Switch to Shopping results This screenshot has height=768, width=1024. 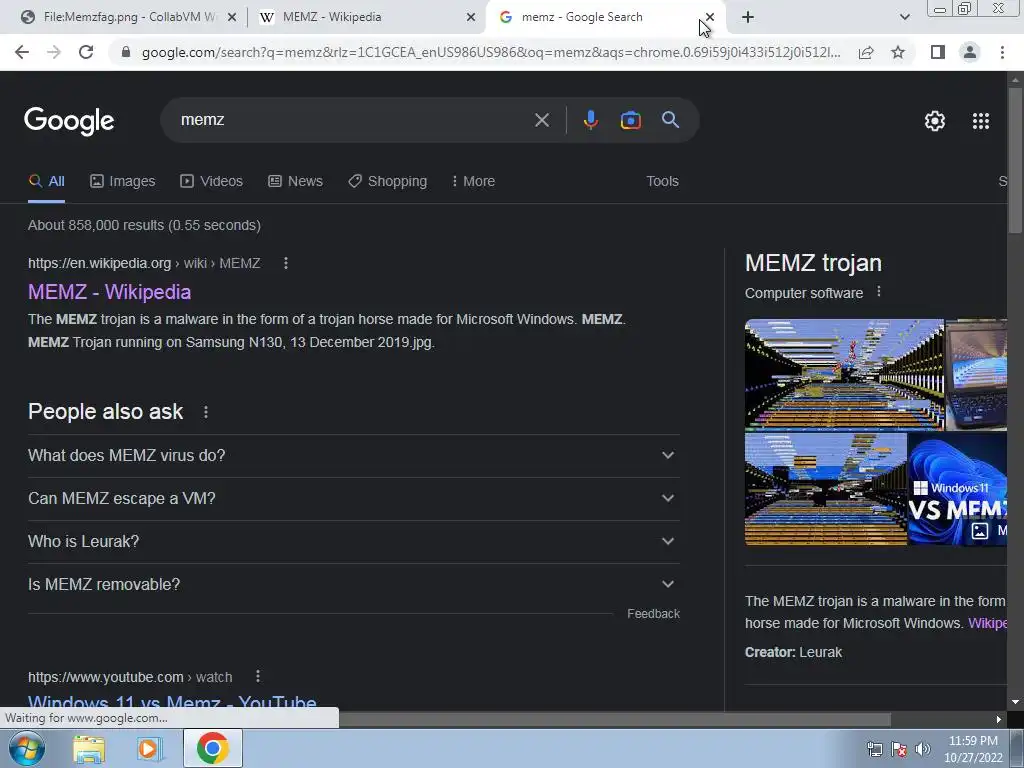[387, 181]
